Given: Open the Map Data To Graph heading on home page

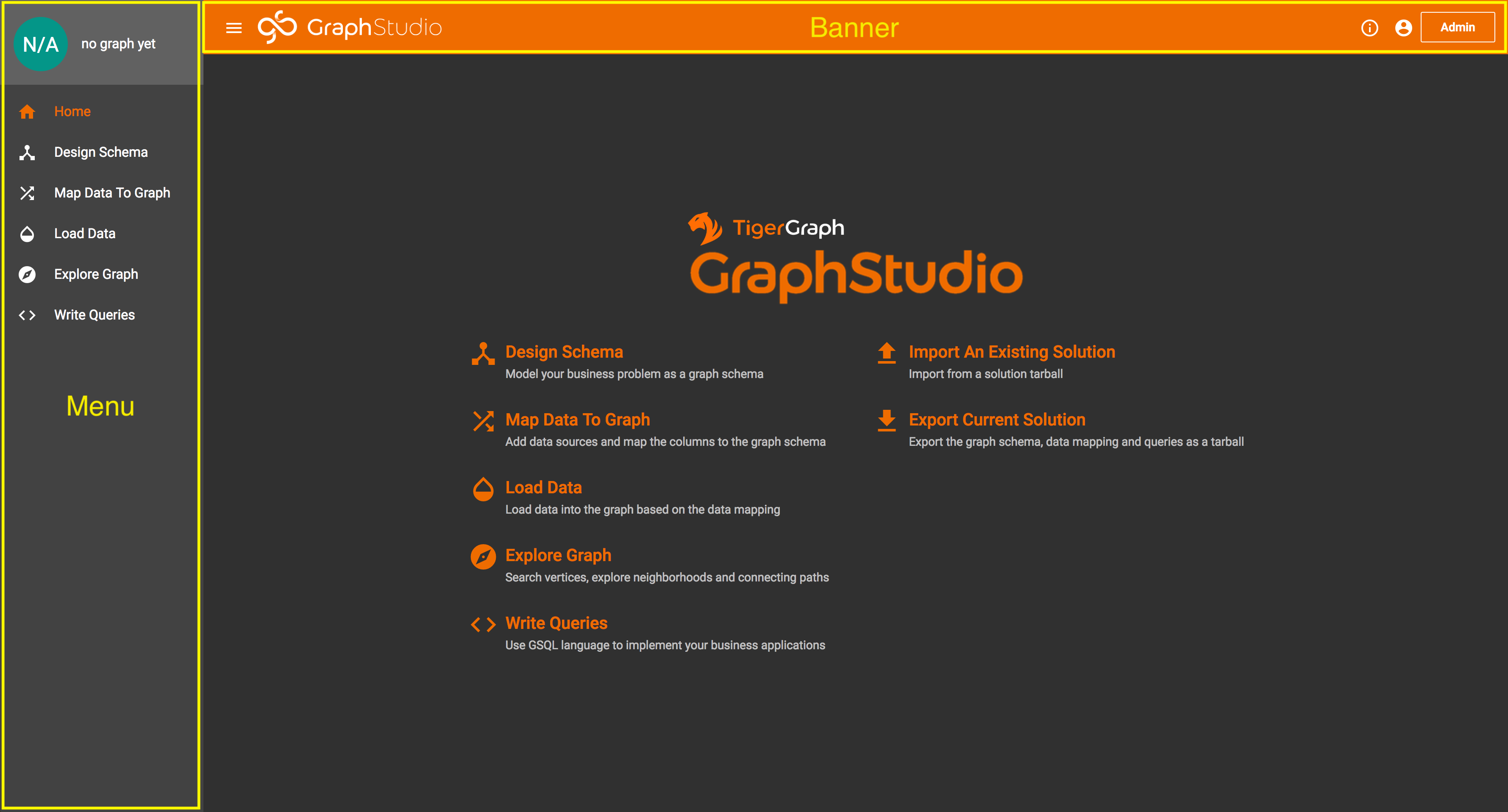Looking at the screenshot, I should [577, 420].
